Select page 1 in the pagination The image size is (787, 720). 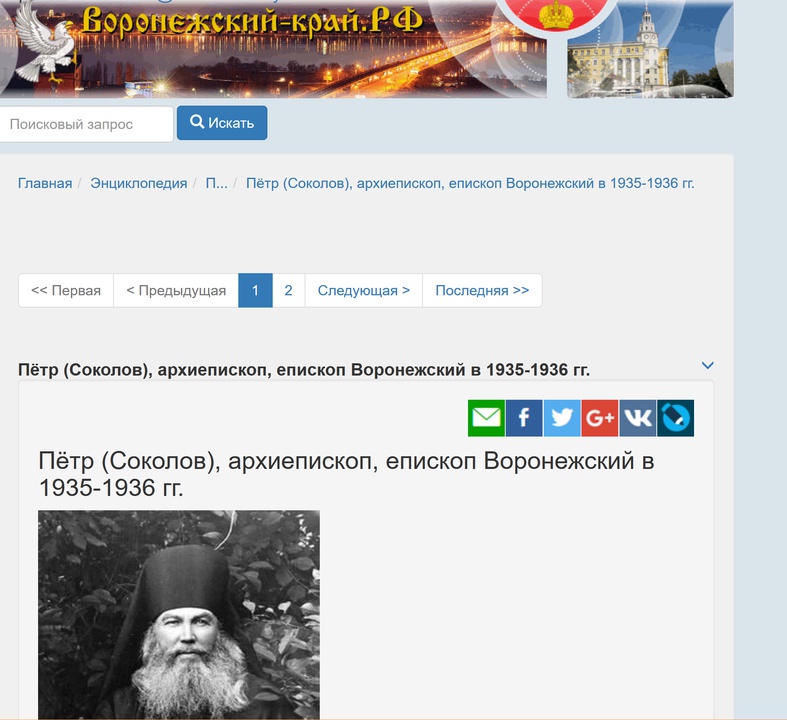point(255,291)
